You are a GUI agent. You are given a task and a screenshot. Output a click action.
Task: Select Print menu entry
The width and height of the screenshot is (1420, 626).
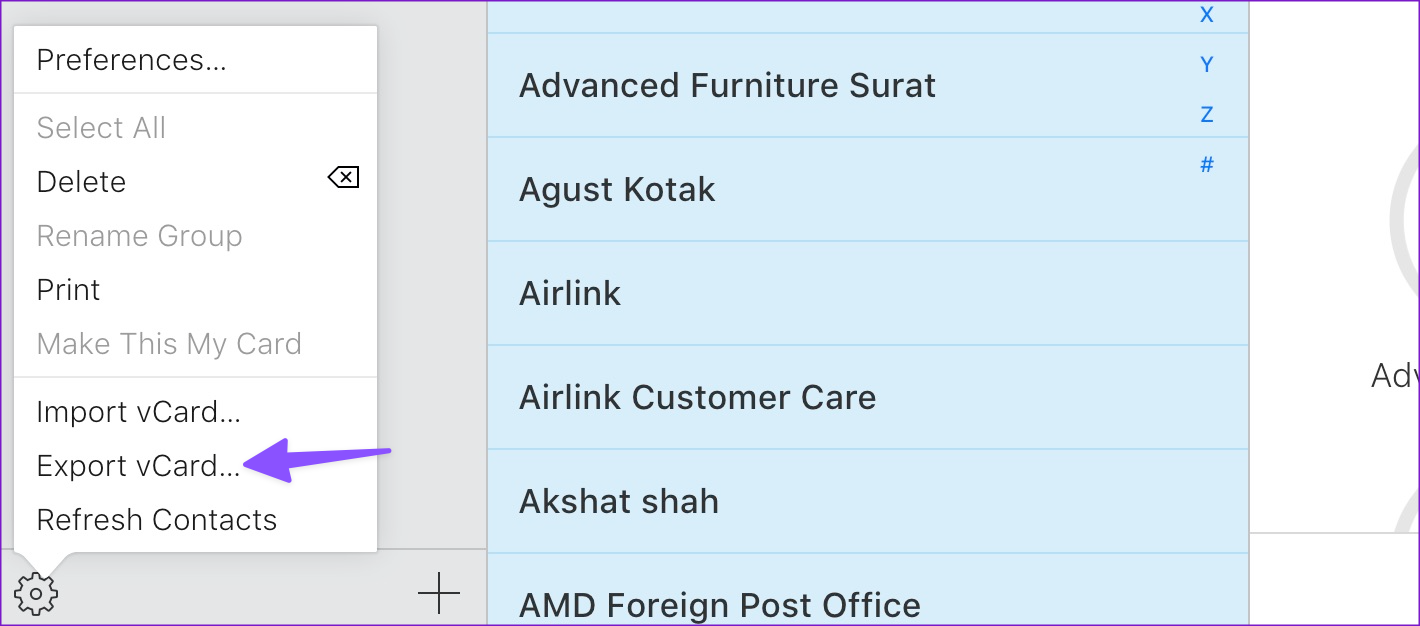coord(68,290)
